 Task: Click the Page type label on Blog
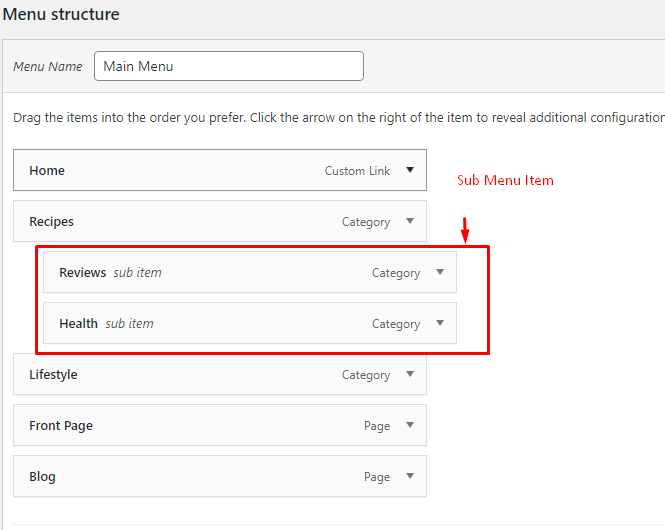[377, 477]
